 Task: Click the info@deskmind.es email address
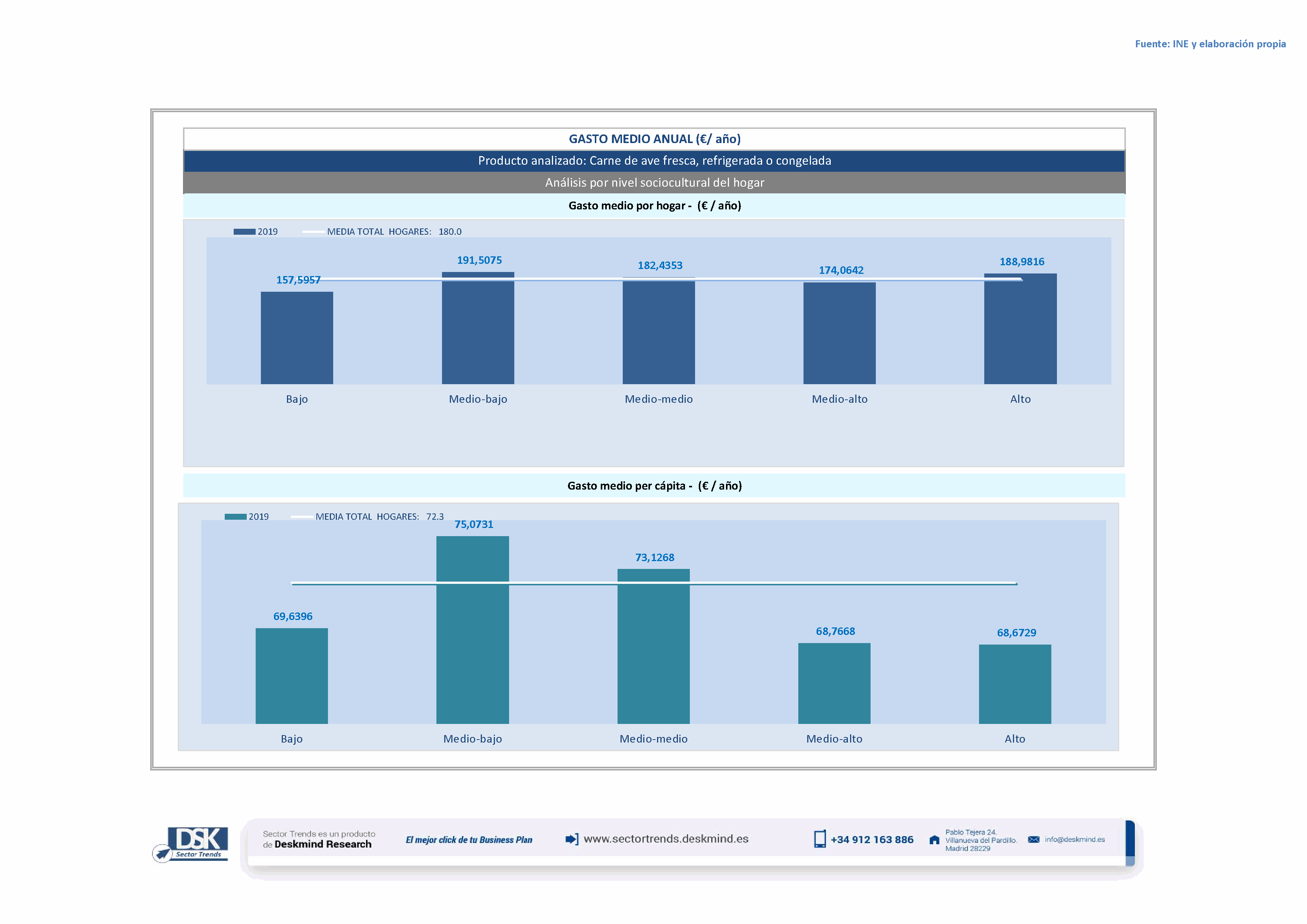point(1074,839)
